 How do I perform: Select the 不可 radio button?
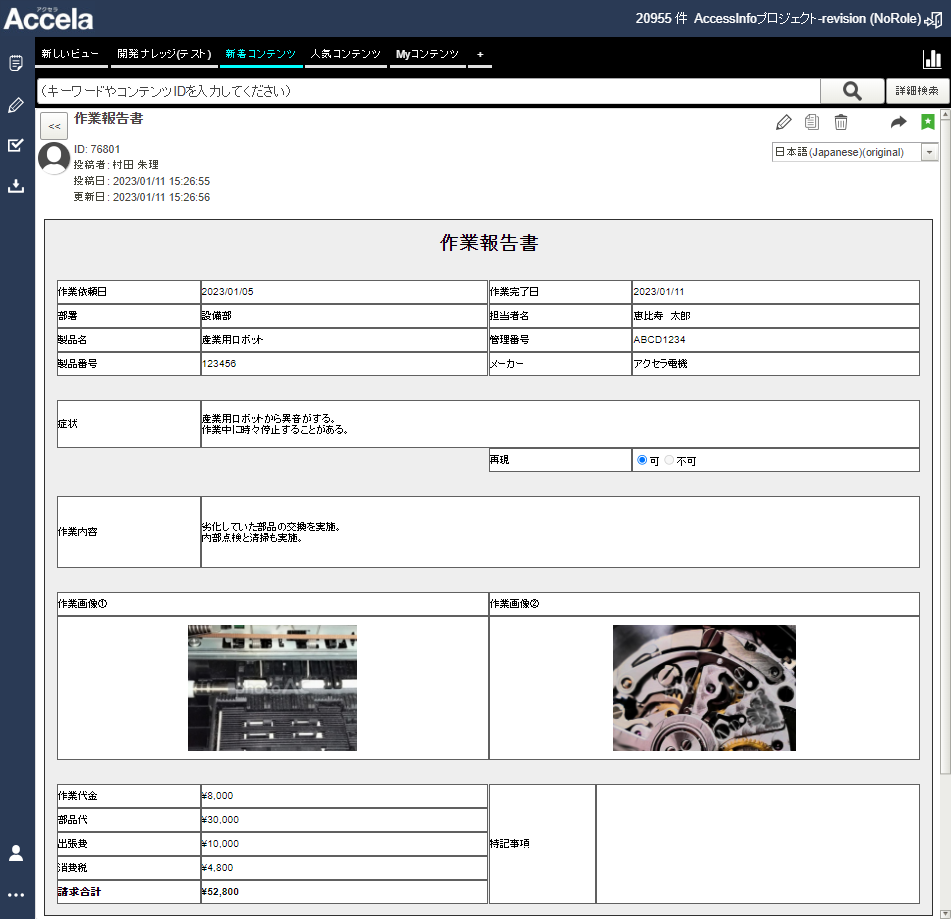(x=670, y=461)
